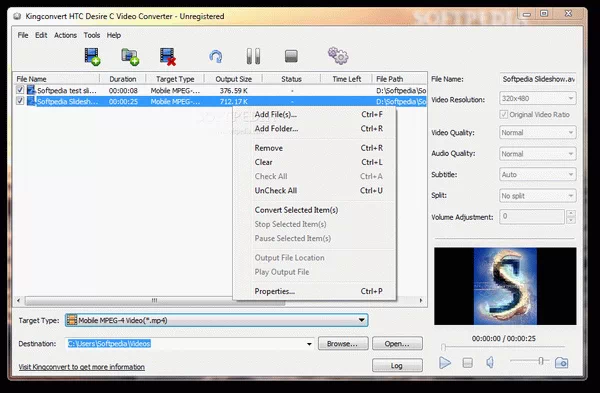Expand the Target Type Mobile MPEG-4 dropdown
The image size is (600, 393).
tap(361, 320)
